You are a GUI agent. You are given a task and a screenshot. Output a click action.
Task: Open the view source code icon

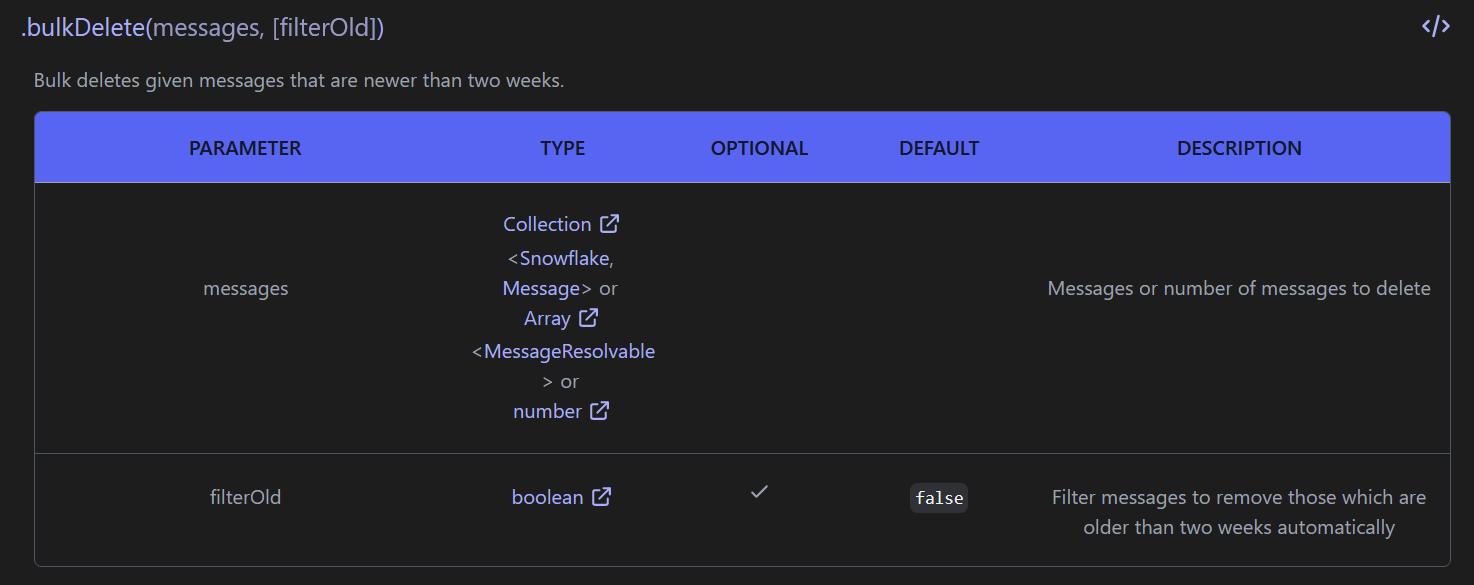tap(1435, 27)
